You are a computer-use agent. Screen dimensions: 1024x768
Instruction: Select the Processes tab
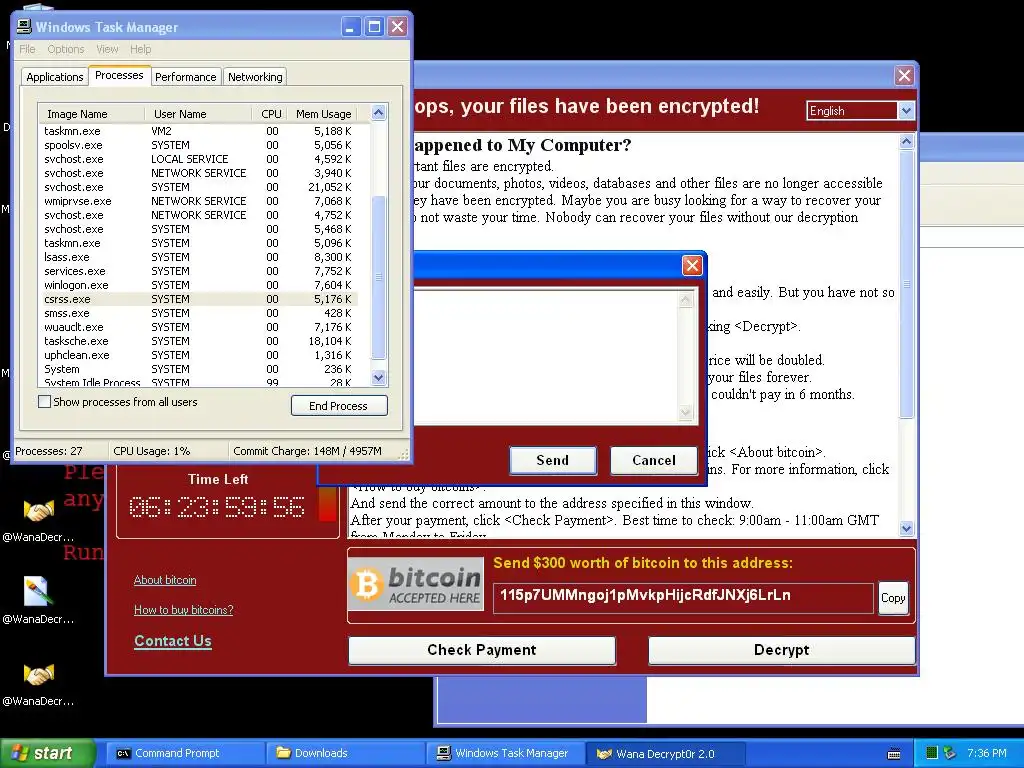[x=119, y=75]
